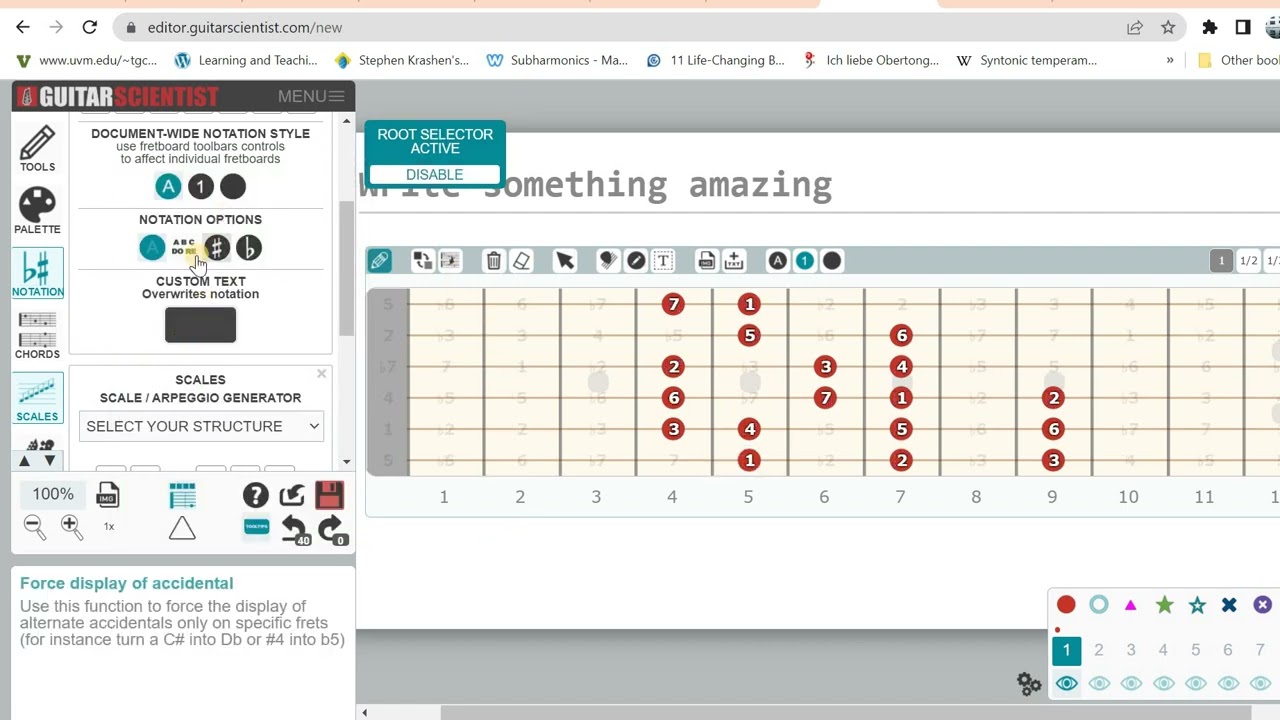The height and width of the screenshot is (720, 1280).
Task: Set document notation style to blank dots
Action: (232, 187)
